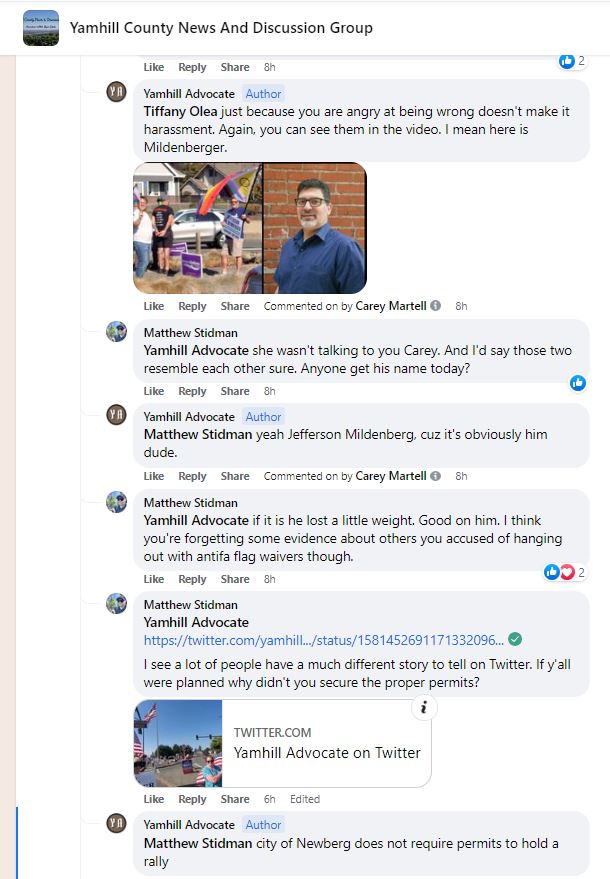Screen dimensions: 610x879
Task: Open link info icon on Twitter preview card
Action: [424, 707]
